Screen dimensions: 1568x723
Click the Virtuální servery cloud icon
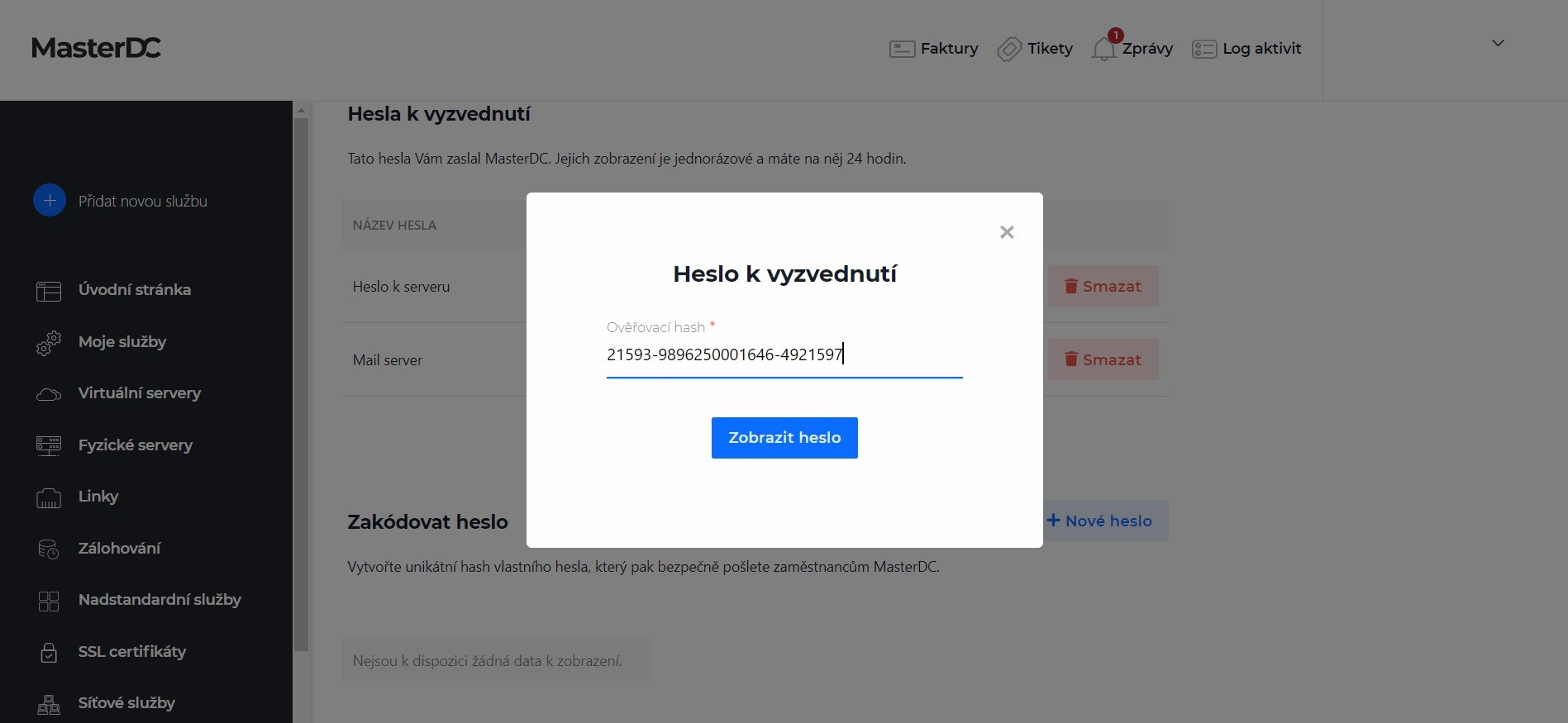click(x=49, y=394)
